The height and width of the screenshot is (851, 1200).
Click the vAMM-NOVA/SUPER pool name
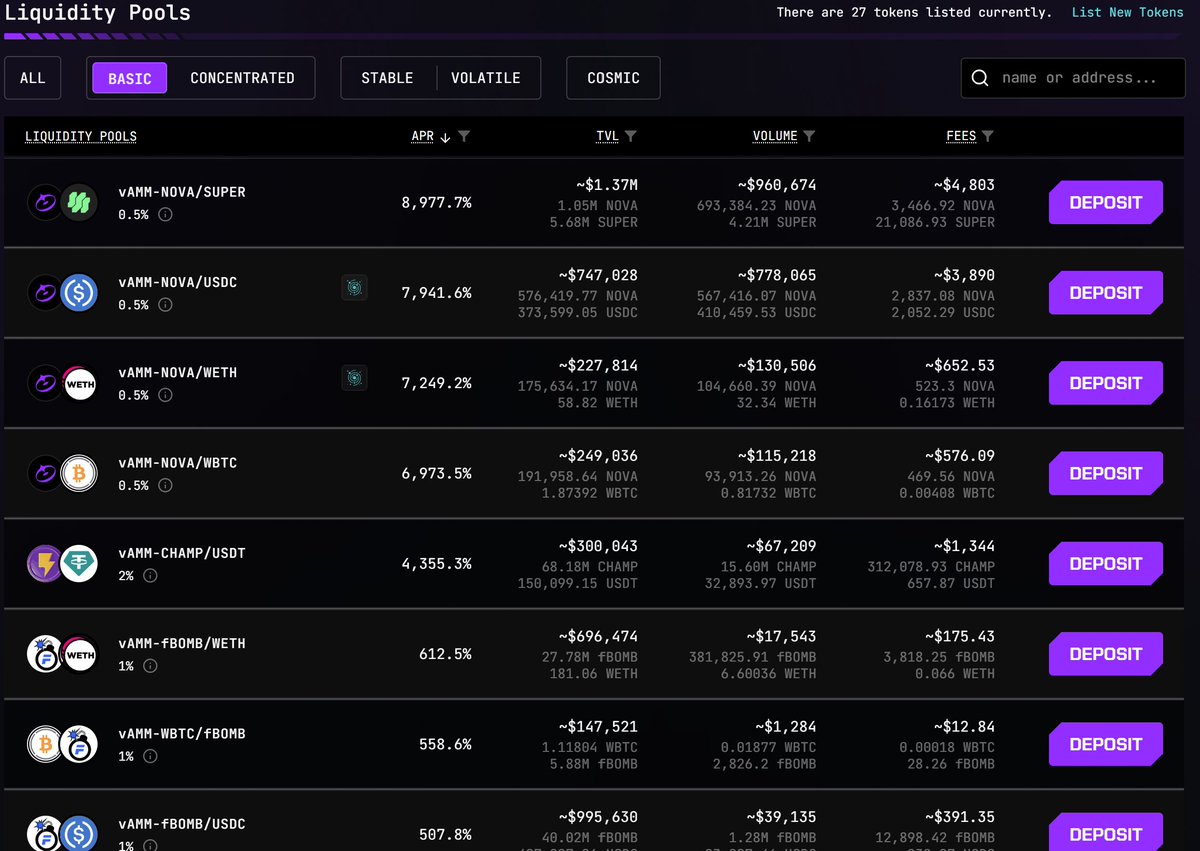(x=182, y=192)
